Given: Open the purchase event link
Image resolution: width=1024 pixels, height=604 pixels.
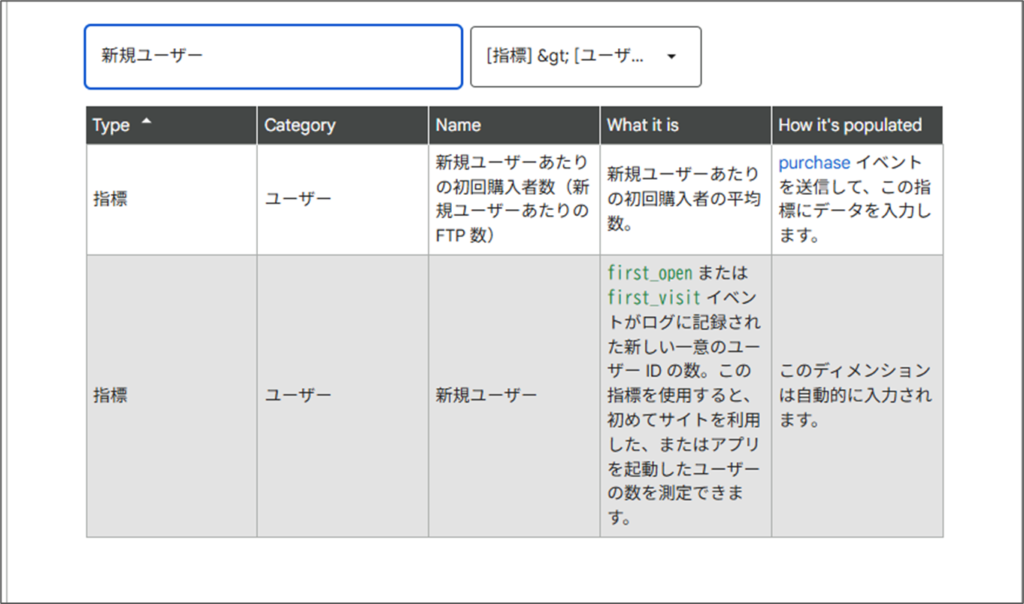Looking at the screenshot, I should pyautogui.click(x=814, y=162).
